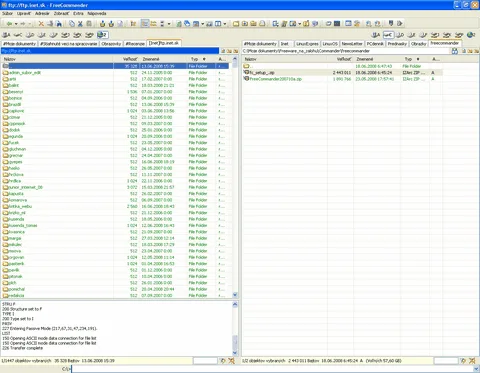Click the parent folder icon in right panel
480x373 pixels.
tap(246, 66)
